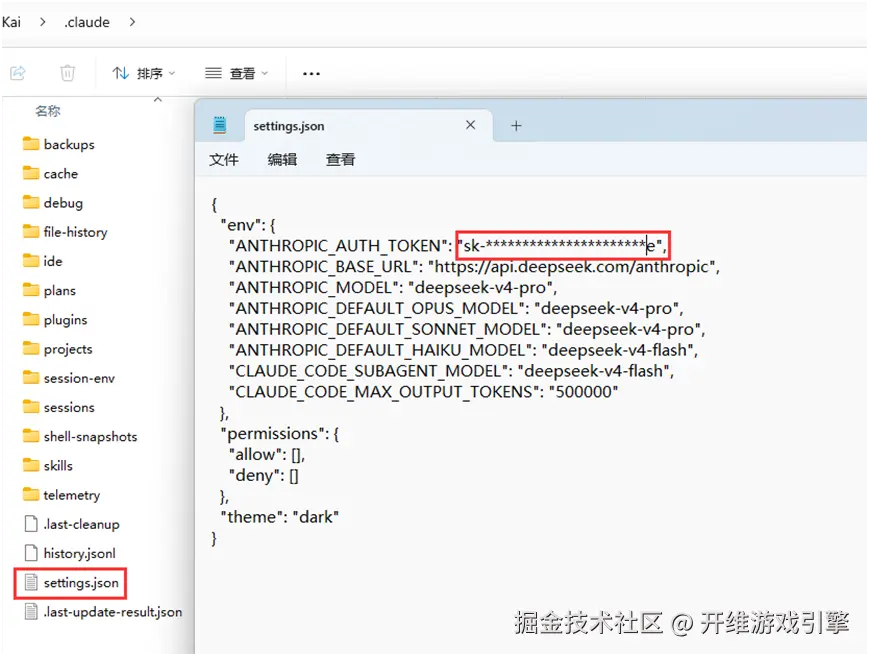The image size is (869, 656).
Task: Expand chevron after .claude in breadcrumb
Action: point(132,22)
